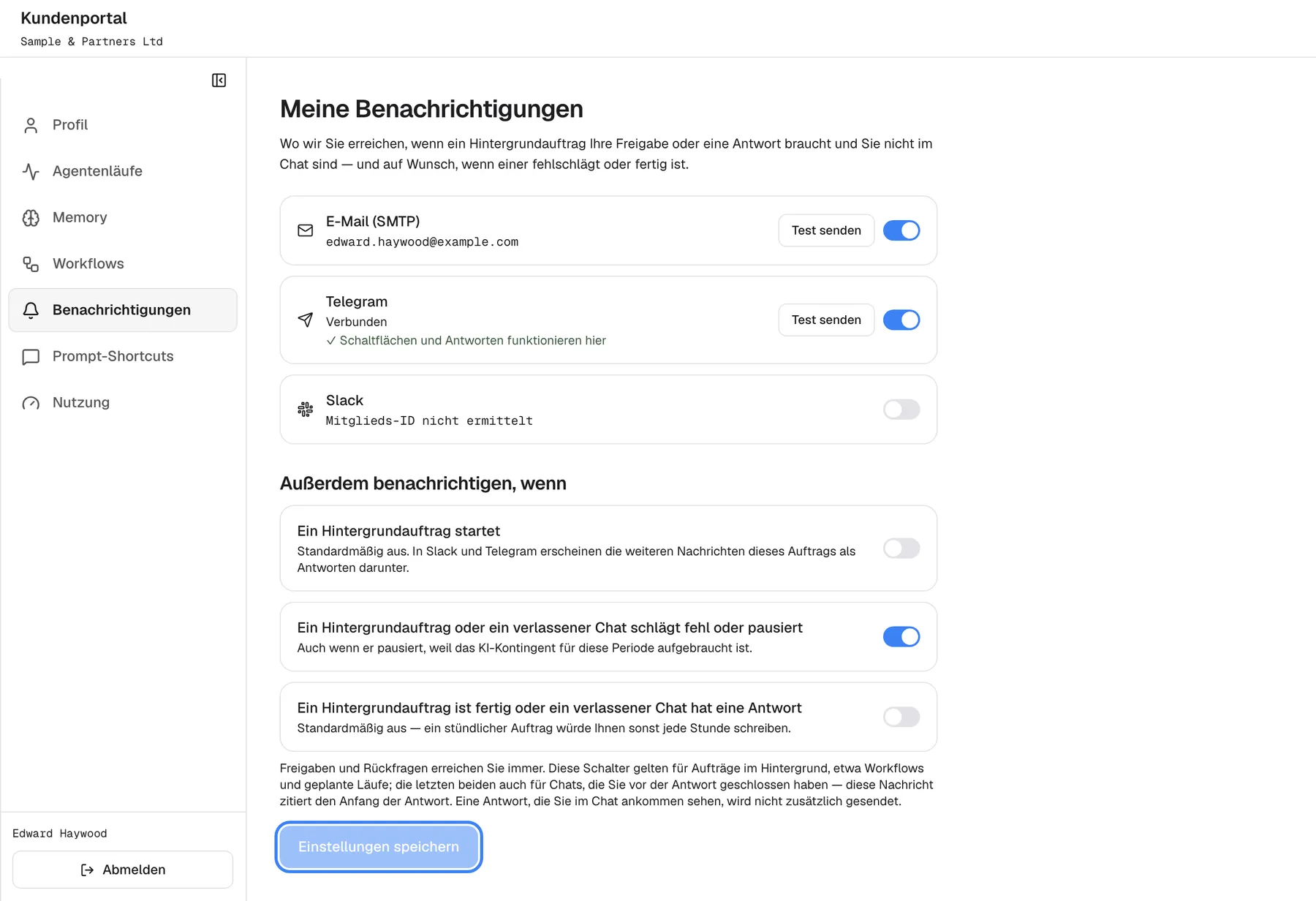Click 'Verbunden' status under Telegram
Image resolution: width=1316 pixels, height=901 pixels.
point(357,322)
